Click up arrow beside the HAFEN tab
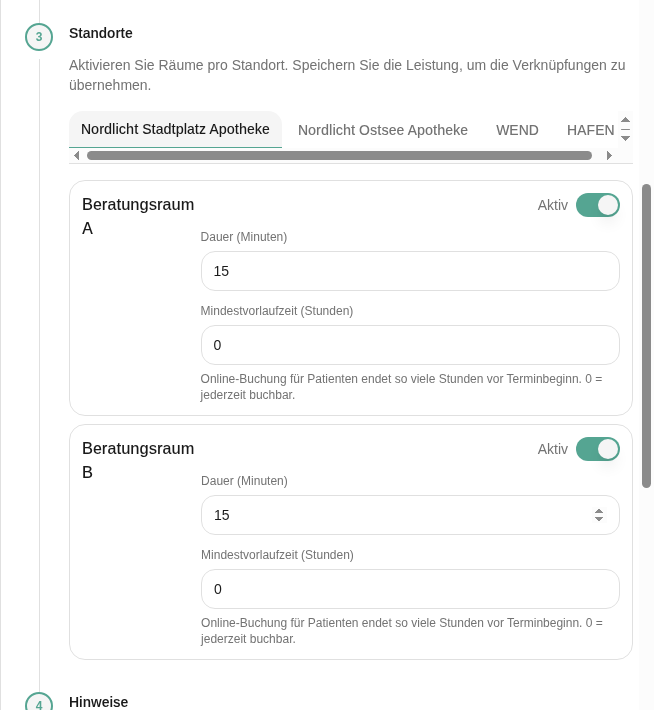Image resolution: width=672 pixels, height=710 pixels. click(x=625, y=120)
